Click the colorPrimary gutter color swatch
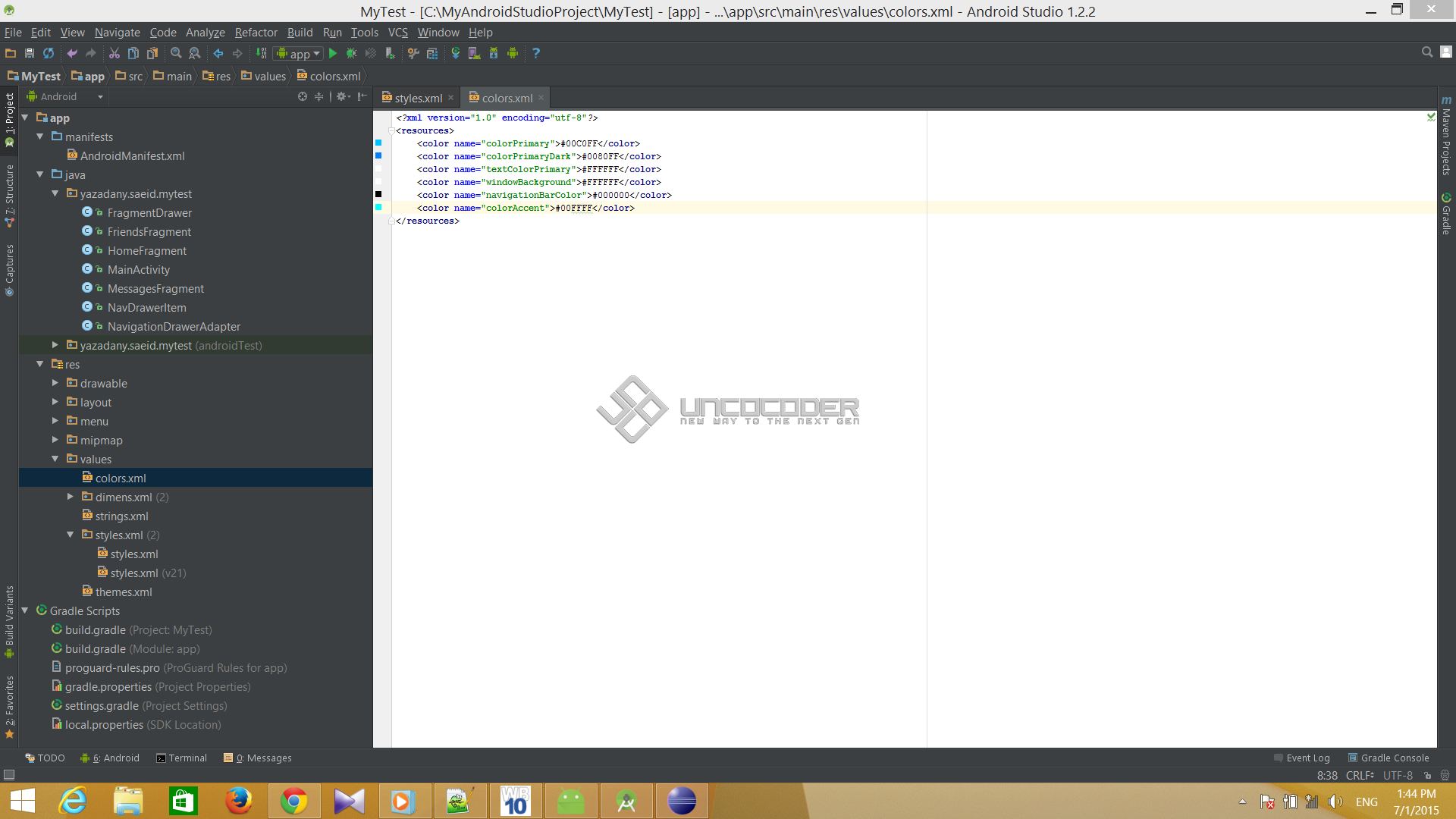 click(378, 143)
